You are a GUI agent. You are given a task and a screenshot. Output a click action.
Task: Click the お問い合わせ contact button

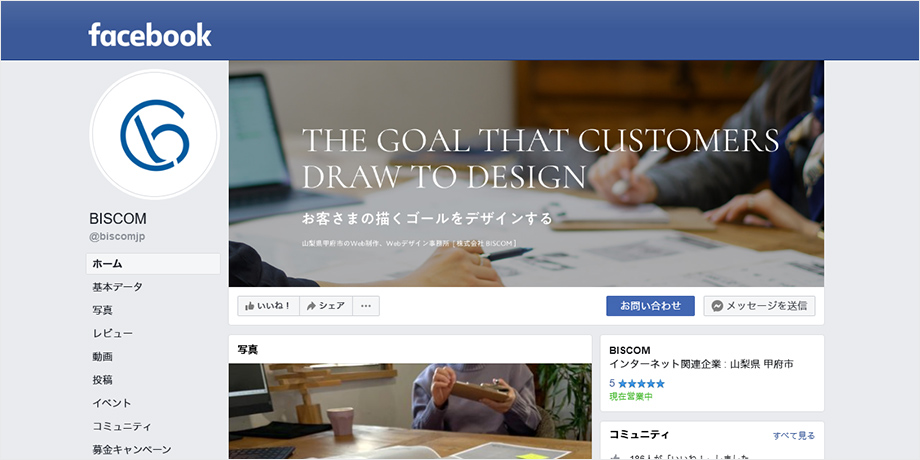click(650, 306)
